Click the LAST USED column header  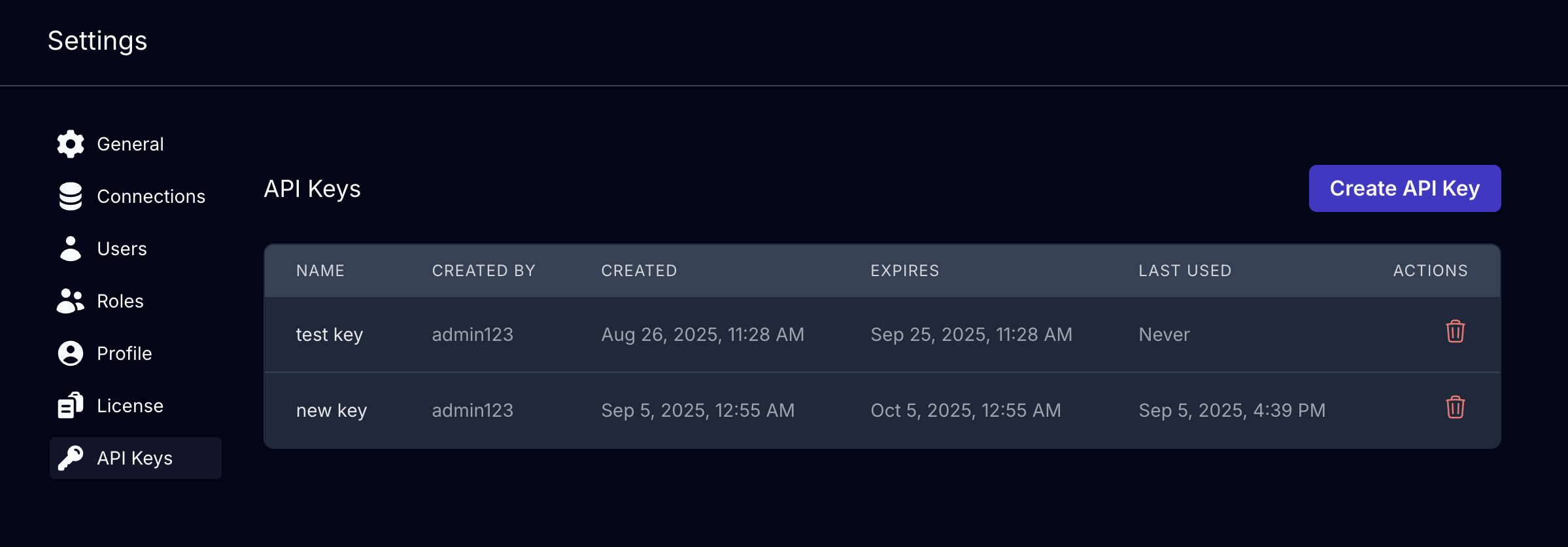1185,271
